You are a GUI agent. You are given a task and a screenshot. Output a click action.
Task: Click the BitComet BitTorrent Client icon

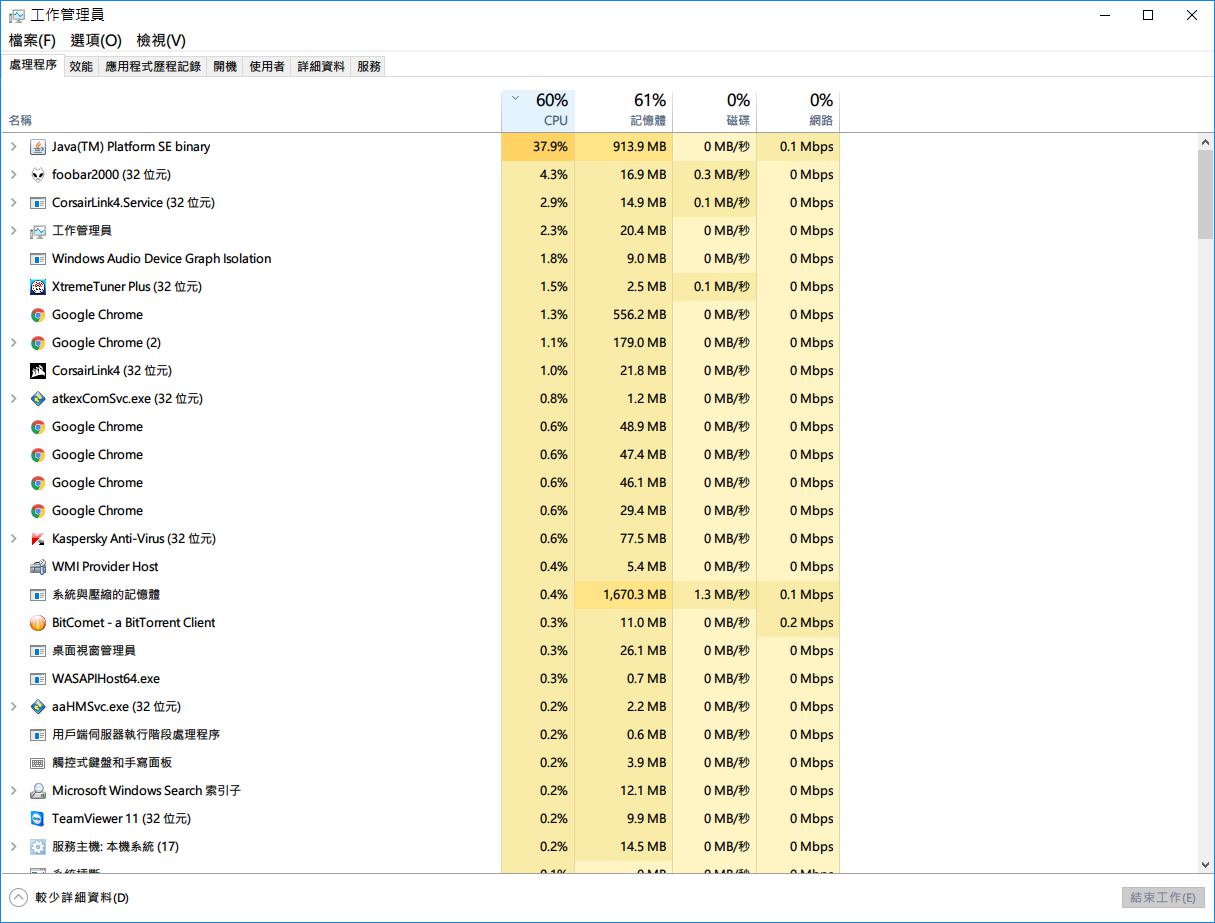(38, 623)
